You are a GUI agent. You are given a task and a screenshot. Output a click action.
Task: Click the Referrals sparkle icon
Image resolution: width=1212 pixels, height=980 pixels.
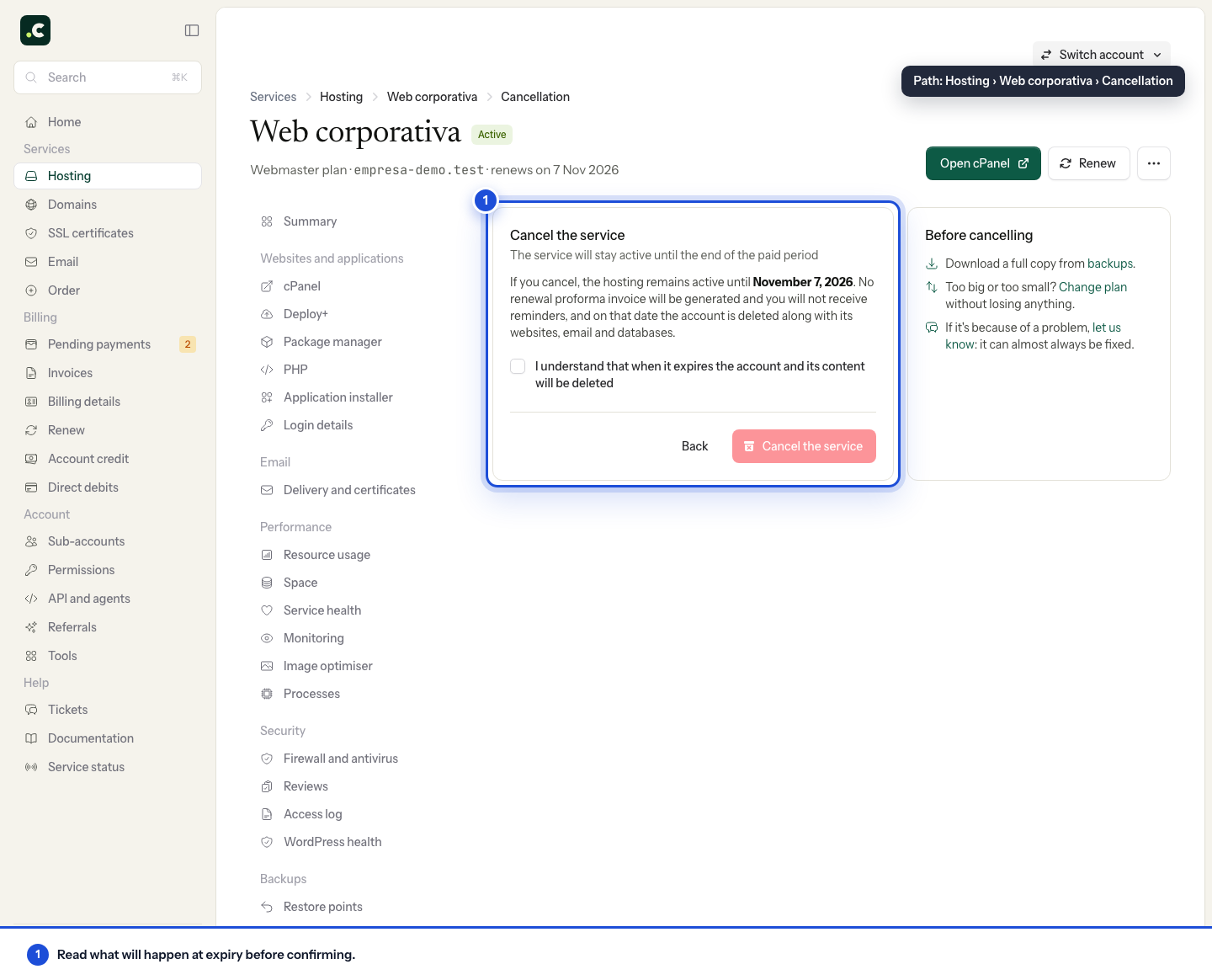pyautogui.click(x=31, y=627)
